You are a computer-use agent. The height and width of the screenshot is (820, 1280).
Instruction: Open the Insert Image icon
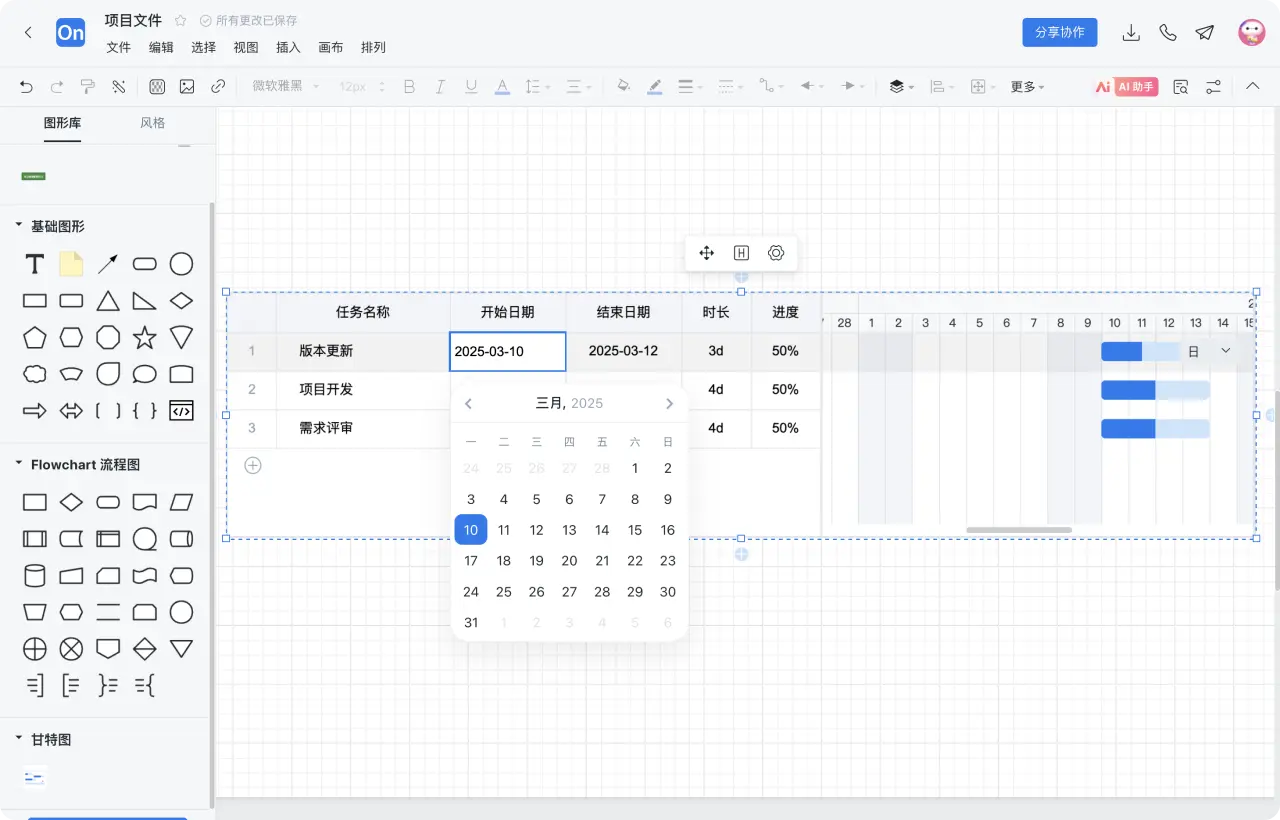[189, 86]
